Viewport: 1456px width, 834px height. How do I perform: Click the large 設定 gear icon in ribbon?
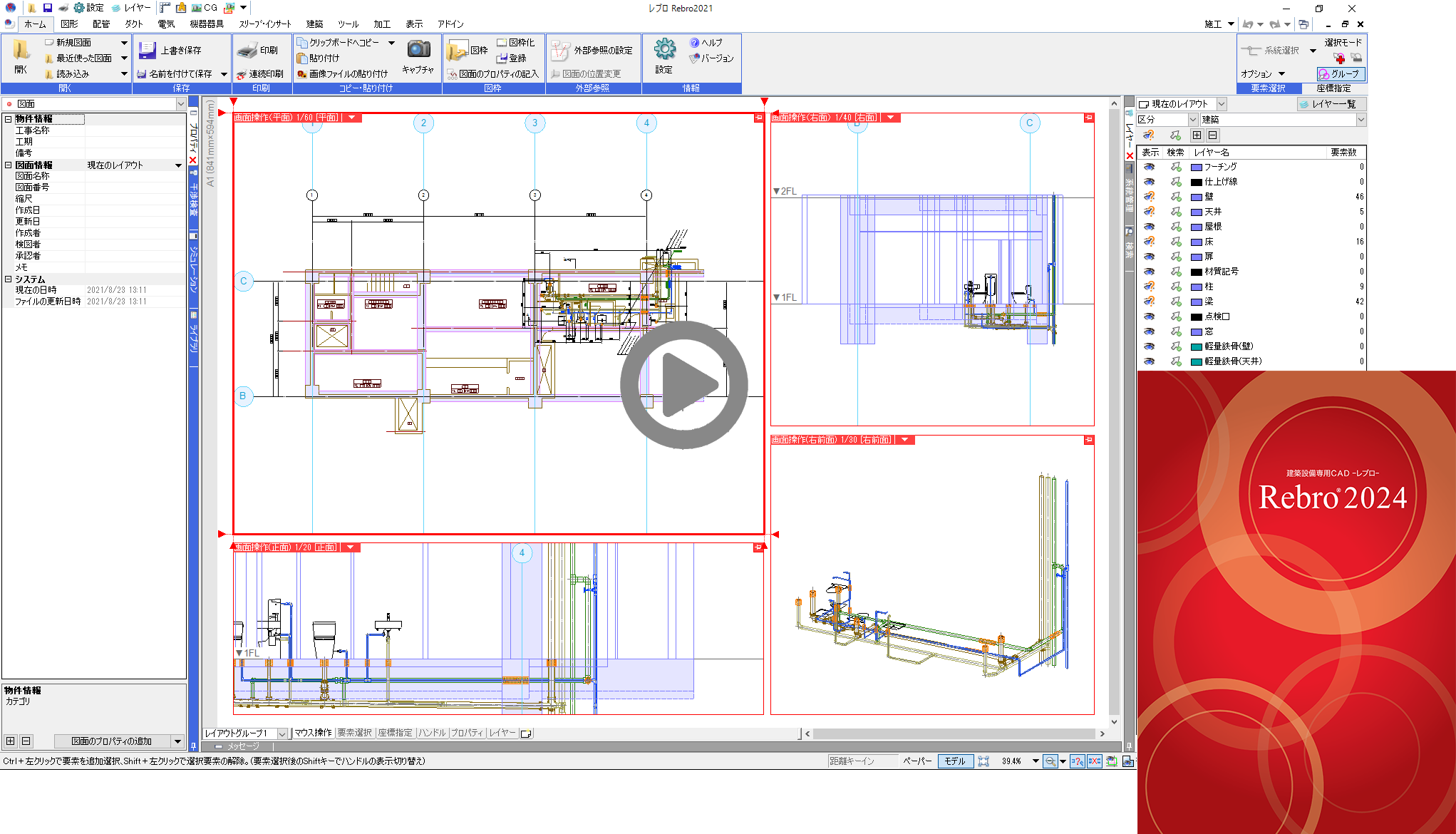tap(664, 49)
